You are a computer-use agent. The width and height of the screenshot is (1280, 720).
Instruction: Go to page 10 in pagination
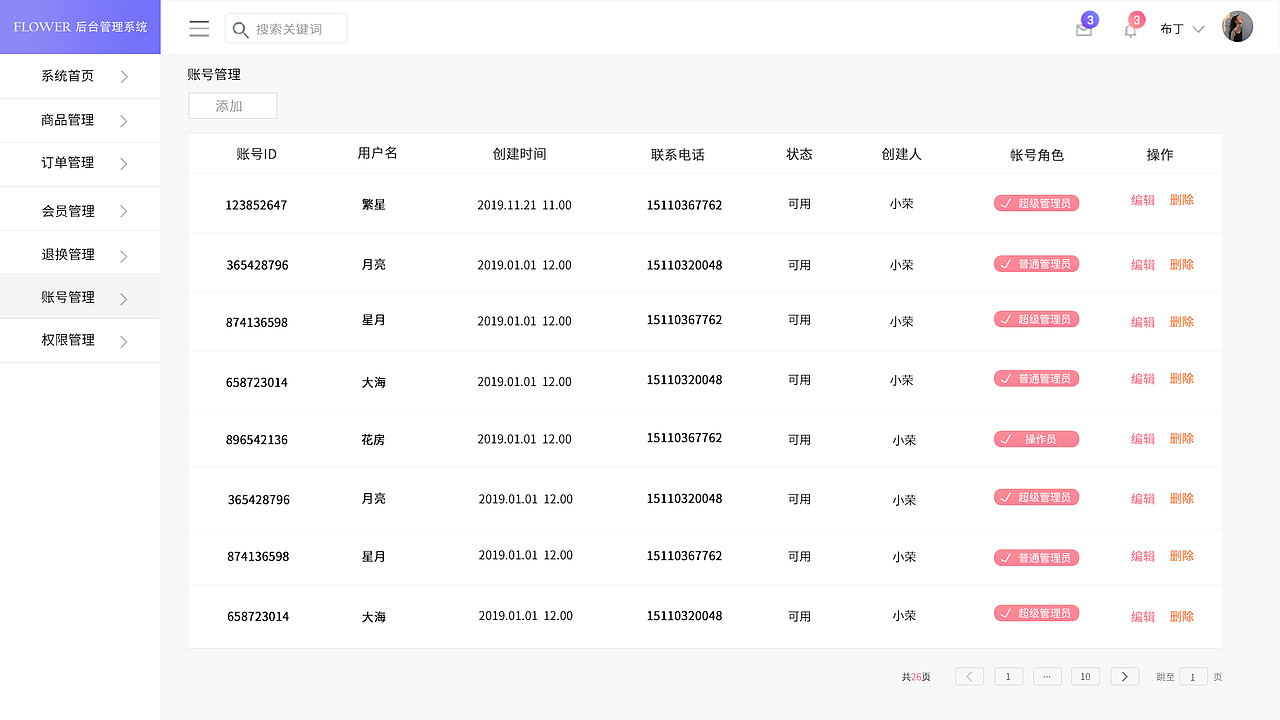1085,677
